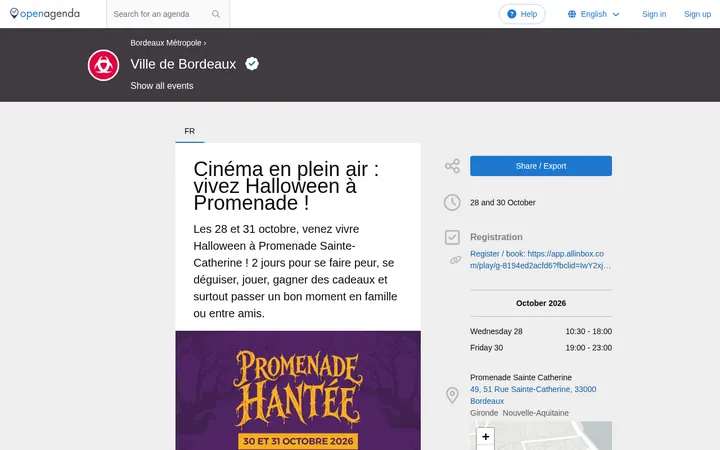Open the Bordeaux Métropole breadcrumb

pos(166,43)
